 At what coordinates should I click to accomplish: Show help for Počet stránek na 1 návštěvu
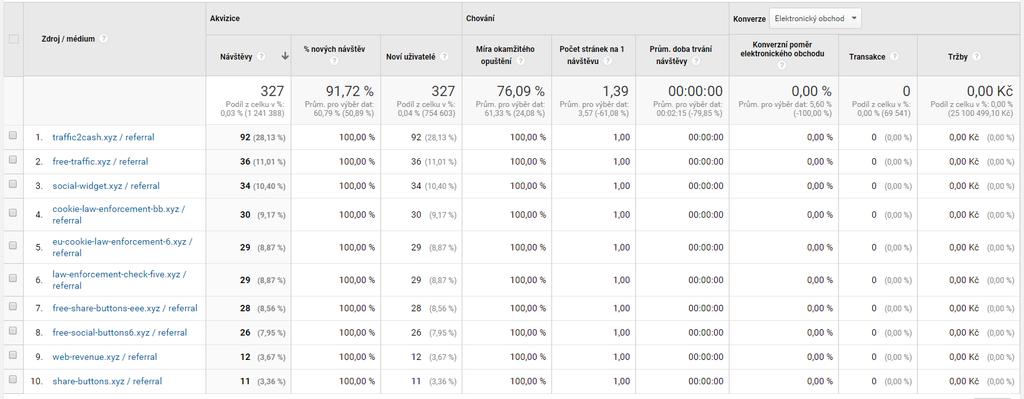click(607, 61)
